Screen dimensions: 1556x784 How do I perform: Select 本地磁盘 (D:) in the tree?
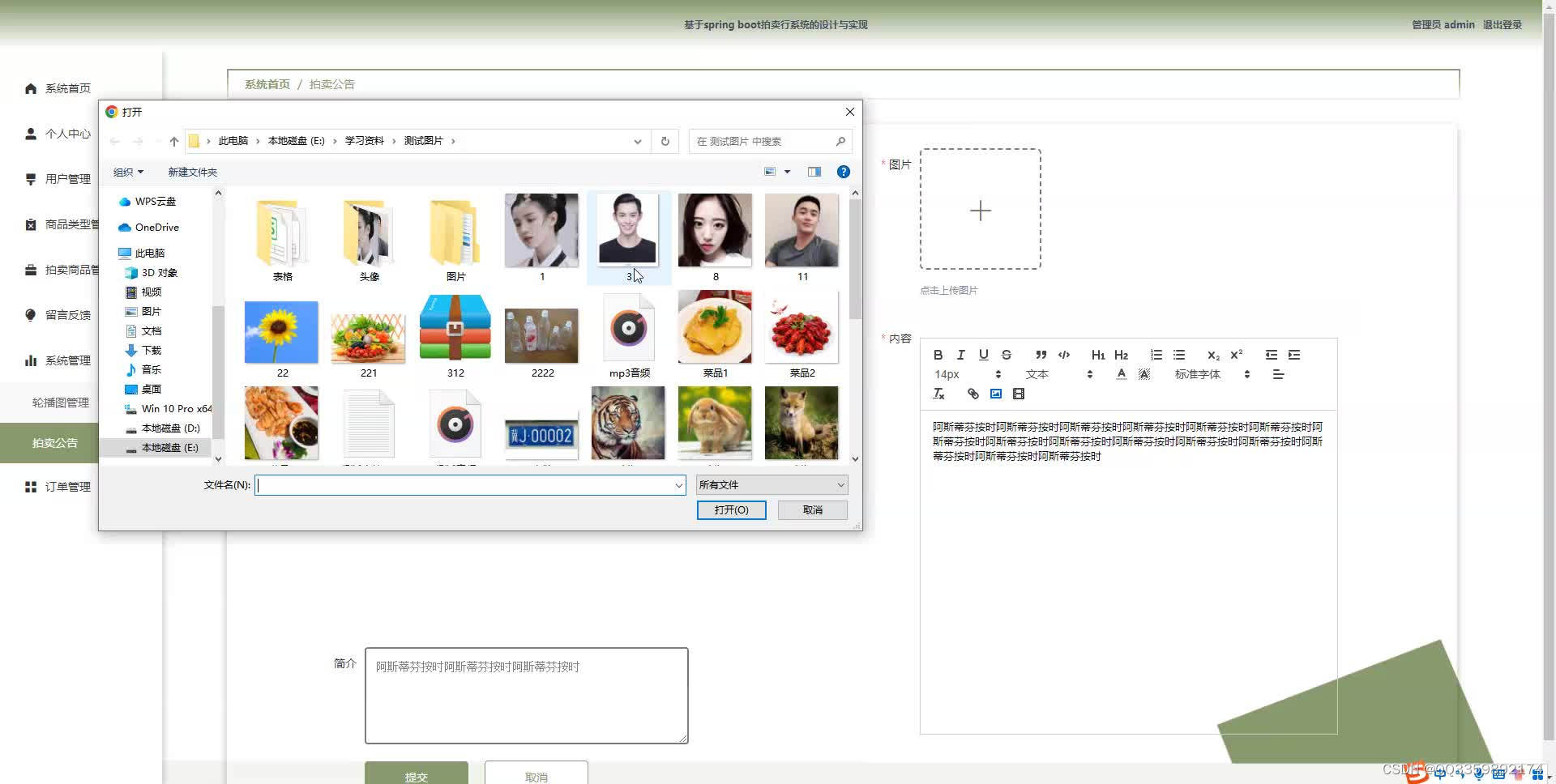point(163,428)
